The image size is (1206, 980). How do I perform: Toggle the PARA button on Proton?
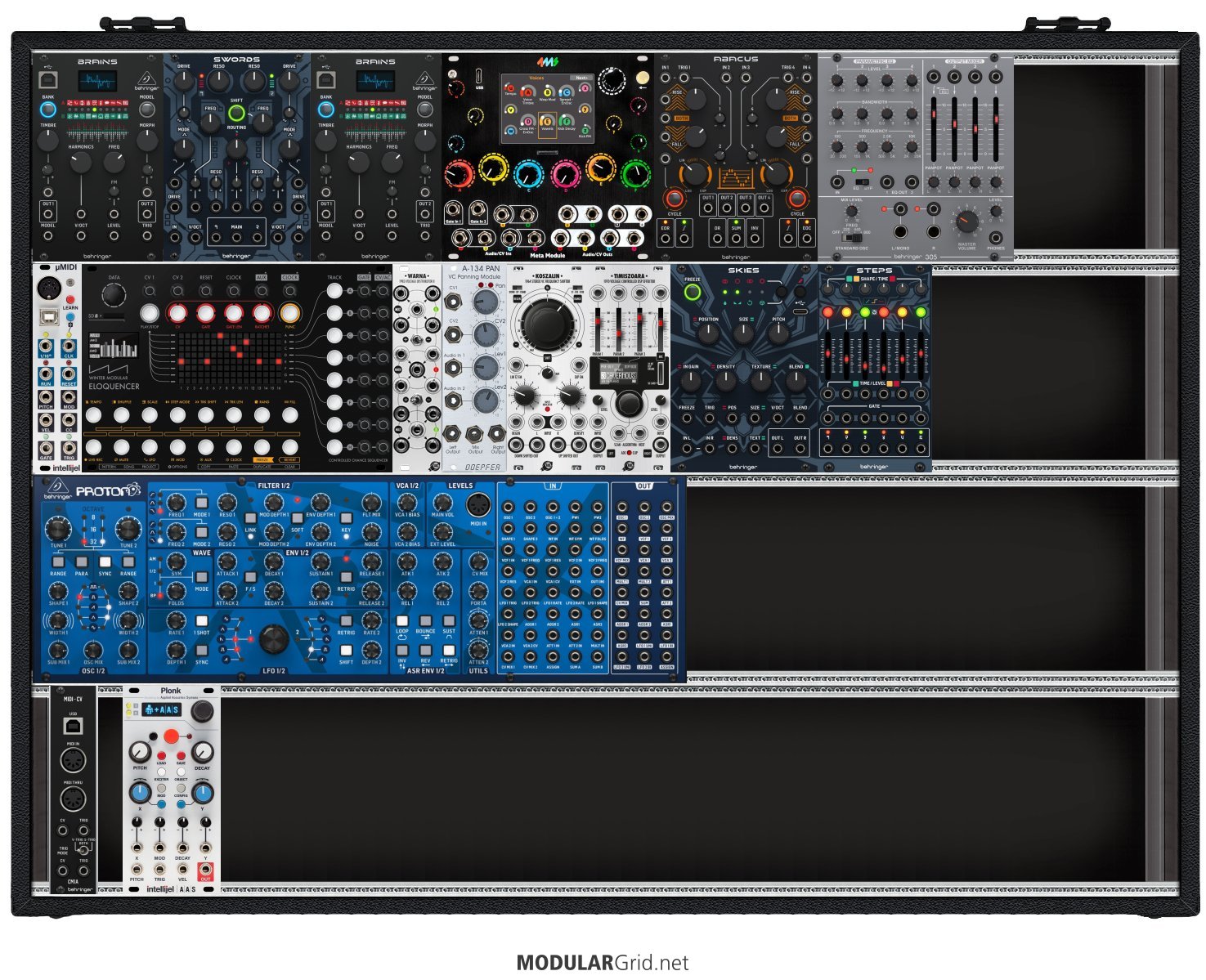point(82,562)
